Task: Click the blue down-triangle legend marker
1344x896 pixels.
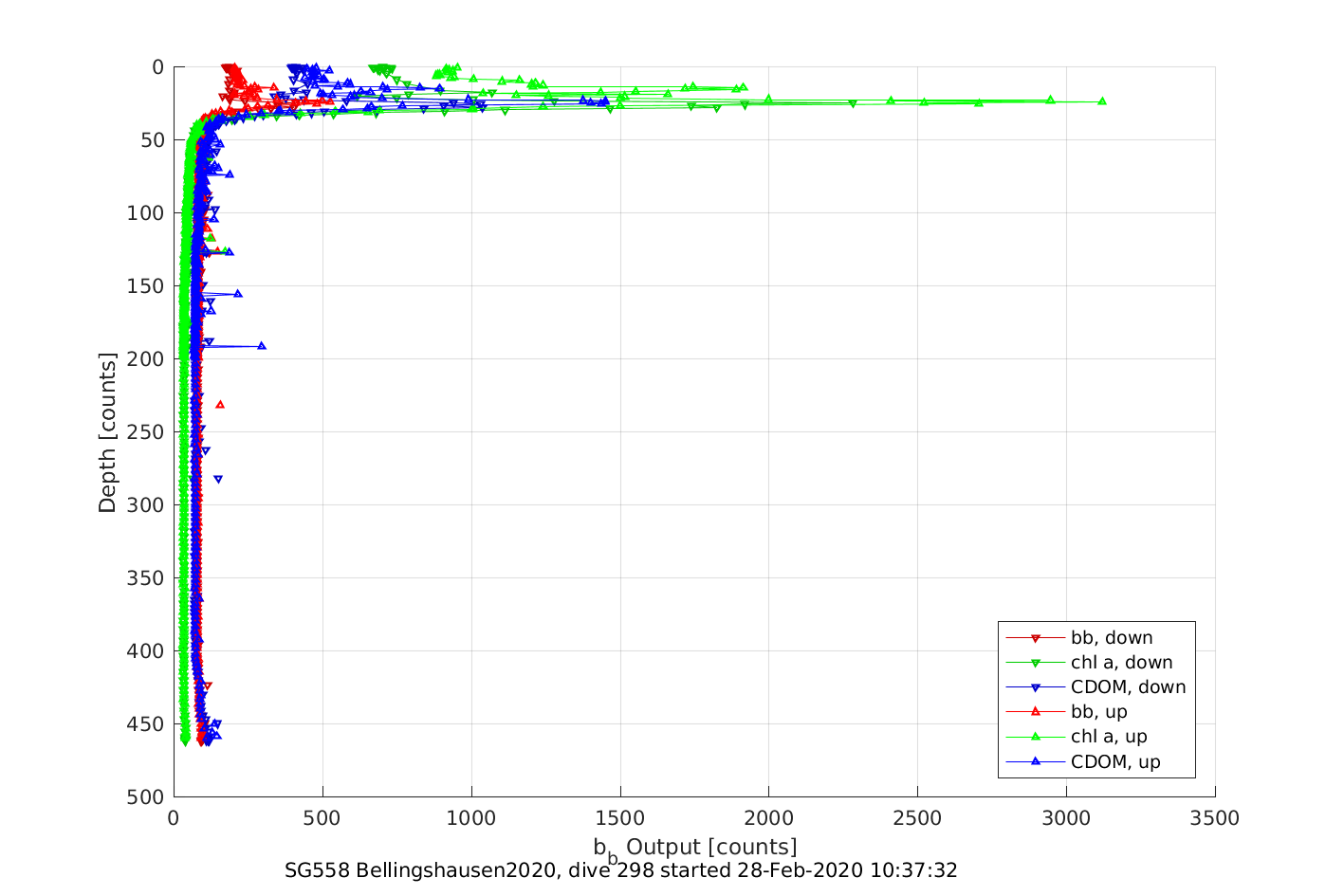Action: click(x=1036, y=687)
